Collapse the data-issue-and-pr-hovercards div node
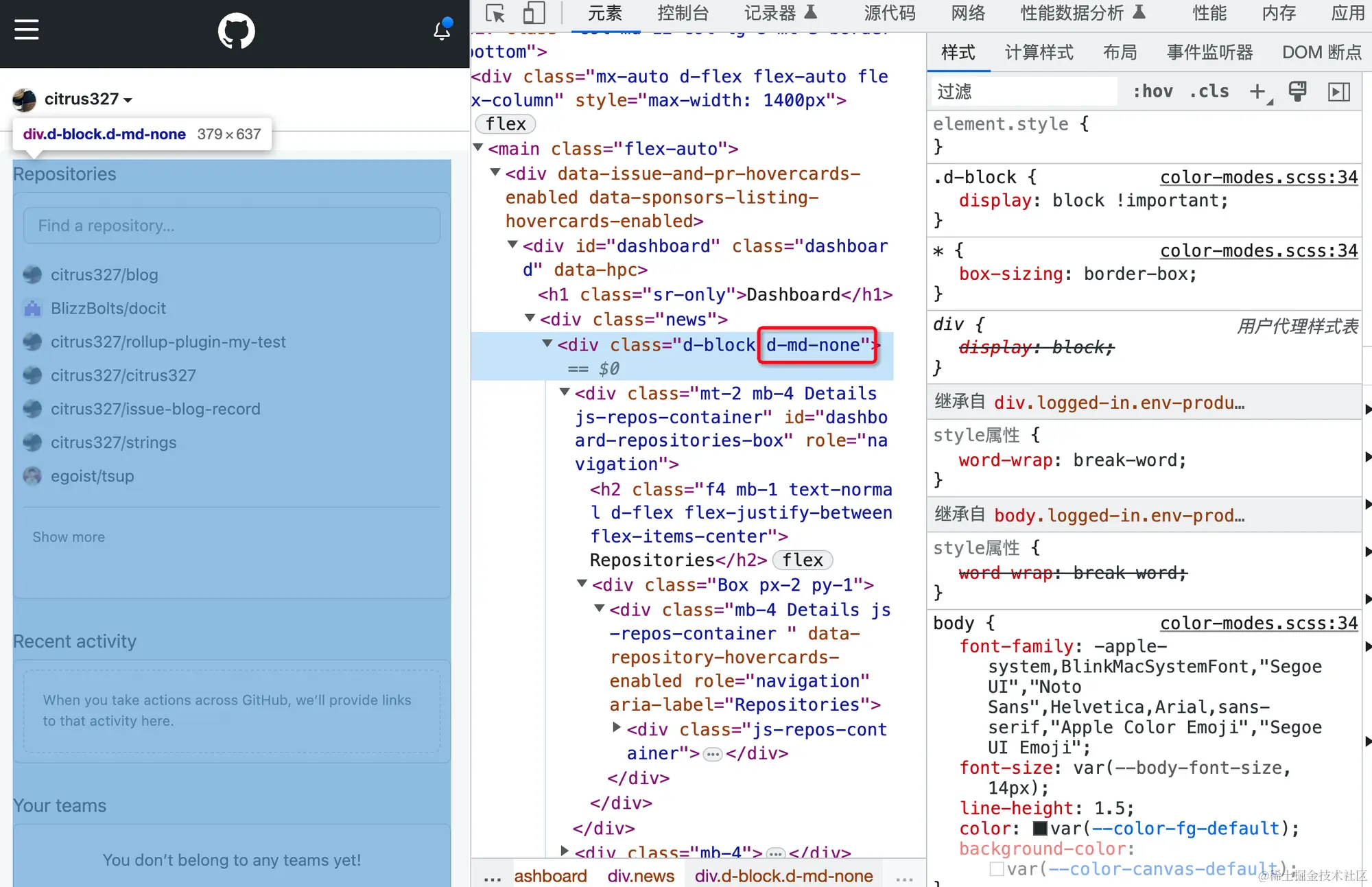This screenshot has width=1372, height=887. click(x=495, y=172)
